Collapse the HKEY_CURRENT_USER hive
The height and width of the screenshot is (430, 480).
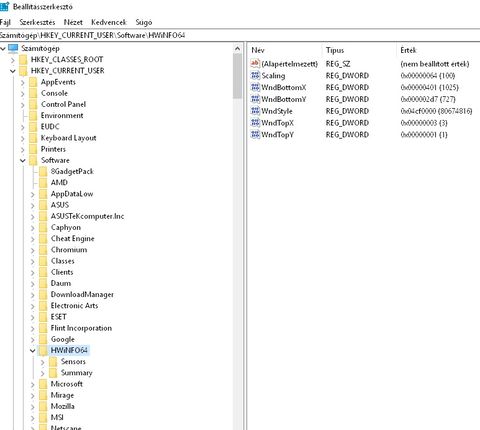coord(13,71)
